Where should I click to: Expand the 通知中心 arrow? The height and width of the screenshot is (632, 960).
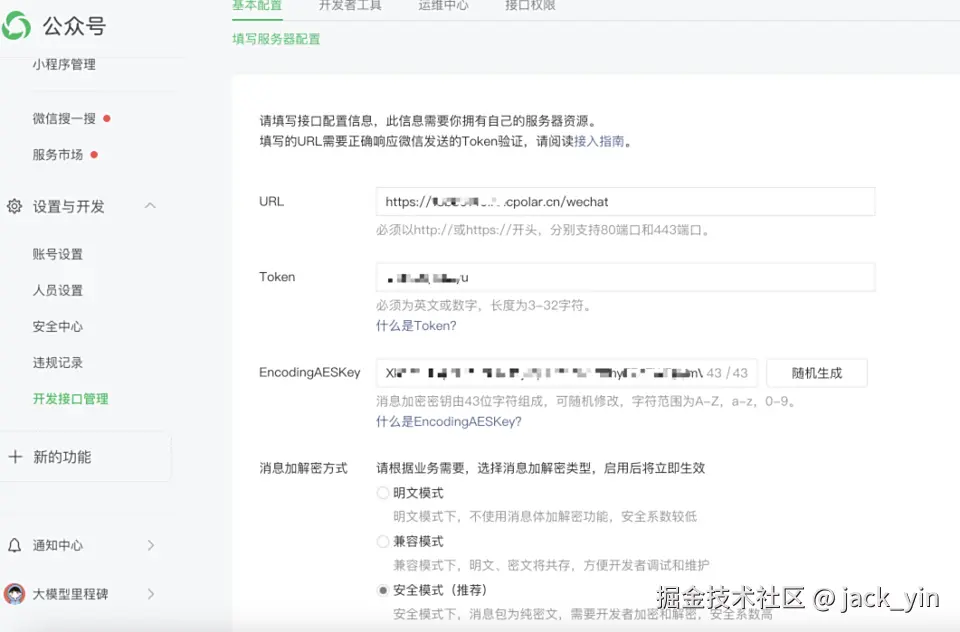(151, 545)
